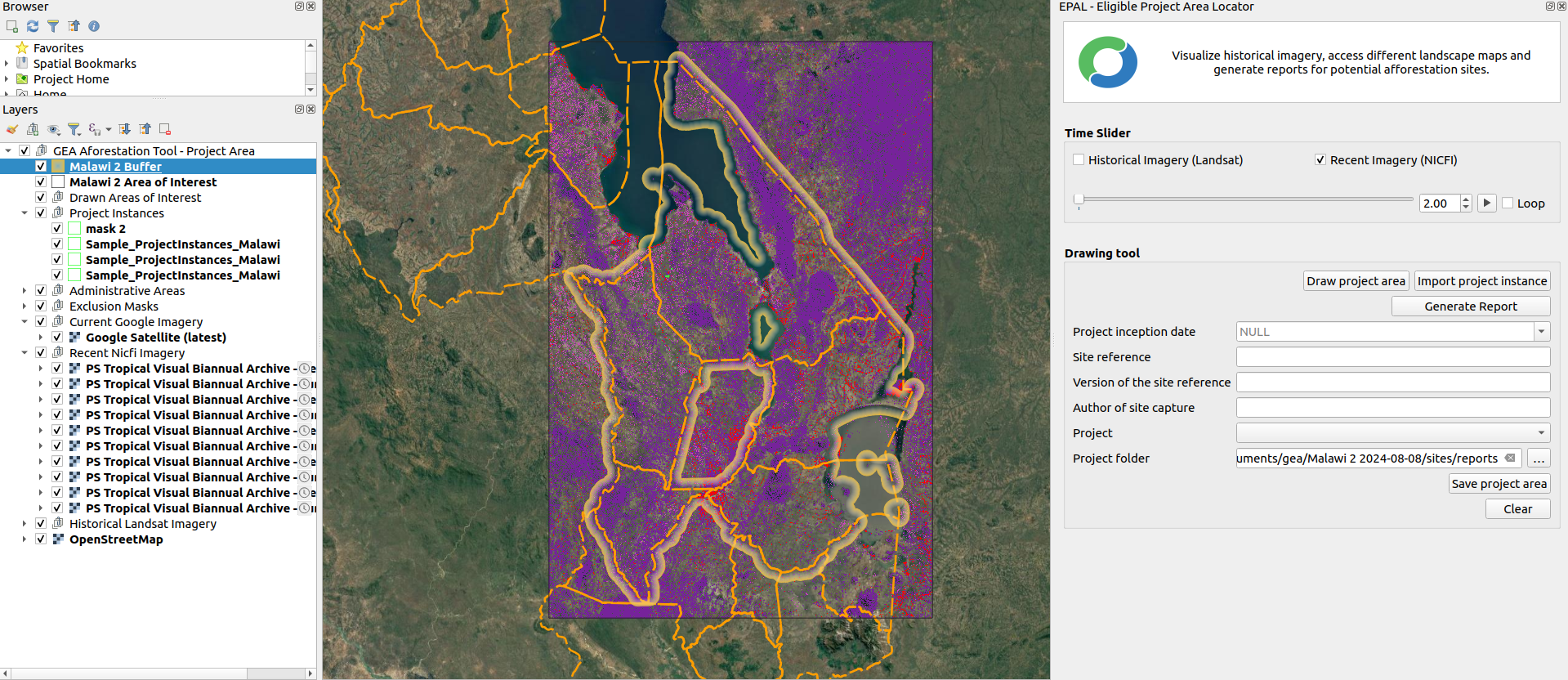1568x680 pixels.
Task: Expand Exclusion Masks group
Action: [x=25, y=306]
